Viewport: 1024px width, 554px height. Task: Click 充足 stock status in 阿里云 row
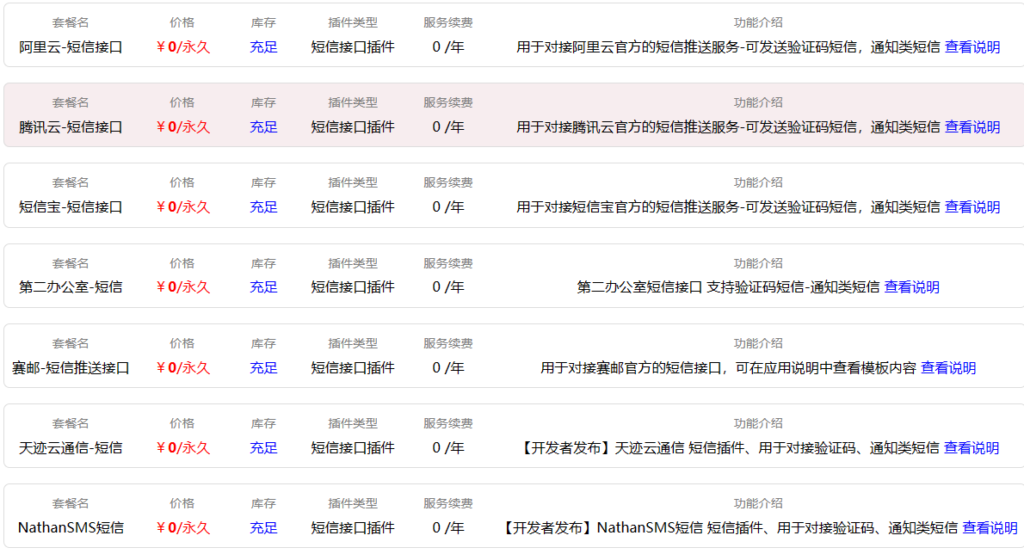[x=263, y=47]
